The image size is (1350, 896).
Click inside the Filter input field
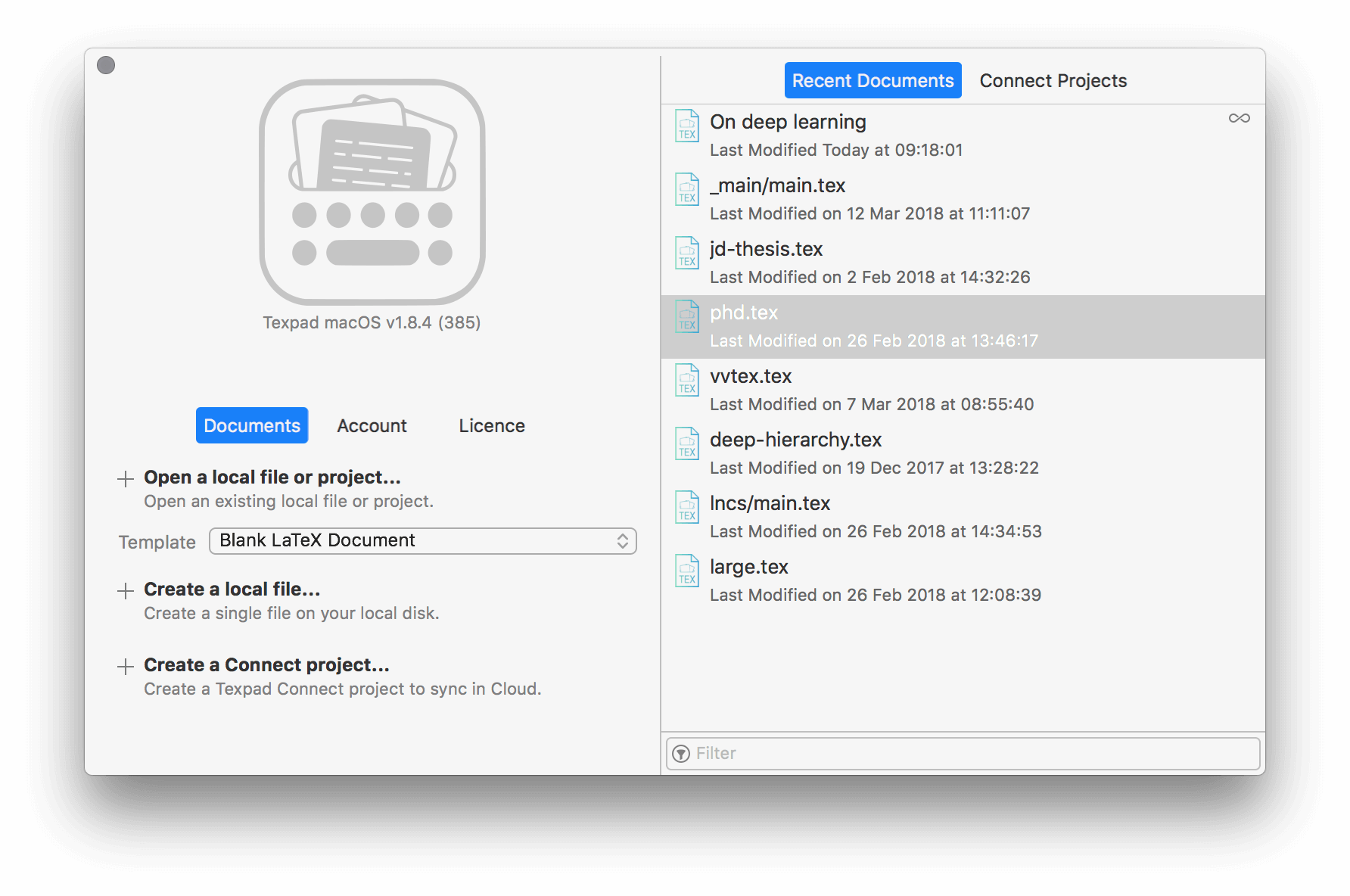click(963, 754)
